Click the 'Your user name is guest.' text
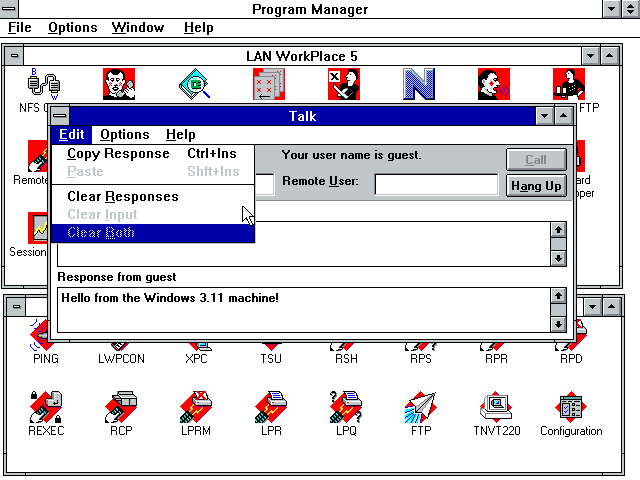Screen dimensions: 640x480 [351, 155]
